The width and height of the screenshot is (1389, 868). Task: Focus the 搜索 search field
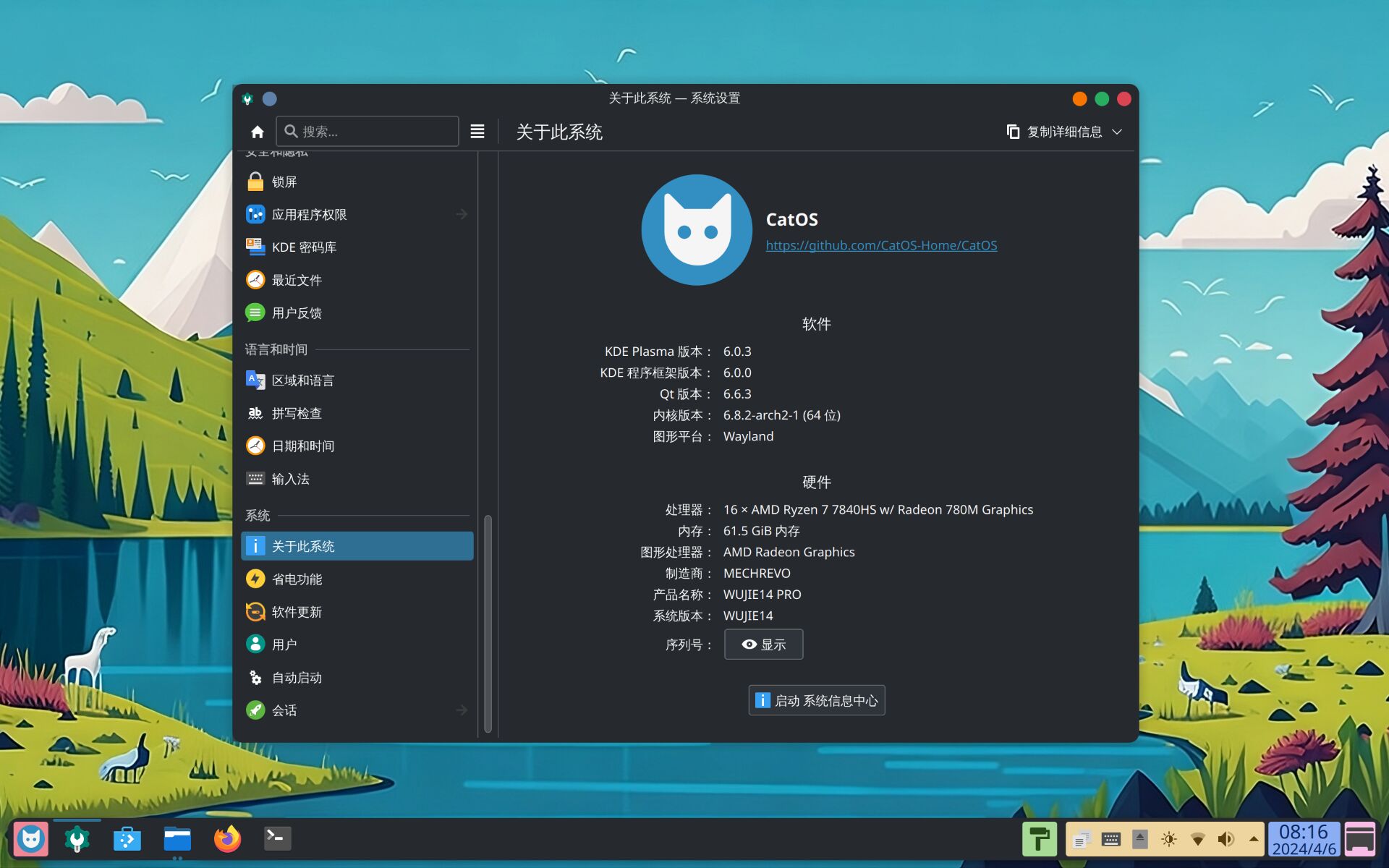point(367,132)
